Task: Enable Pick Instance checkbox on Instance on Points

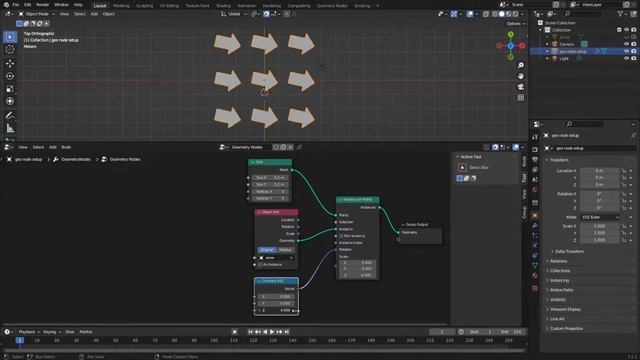Action: [x=341, y=236]
